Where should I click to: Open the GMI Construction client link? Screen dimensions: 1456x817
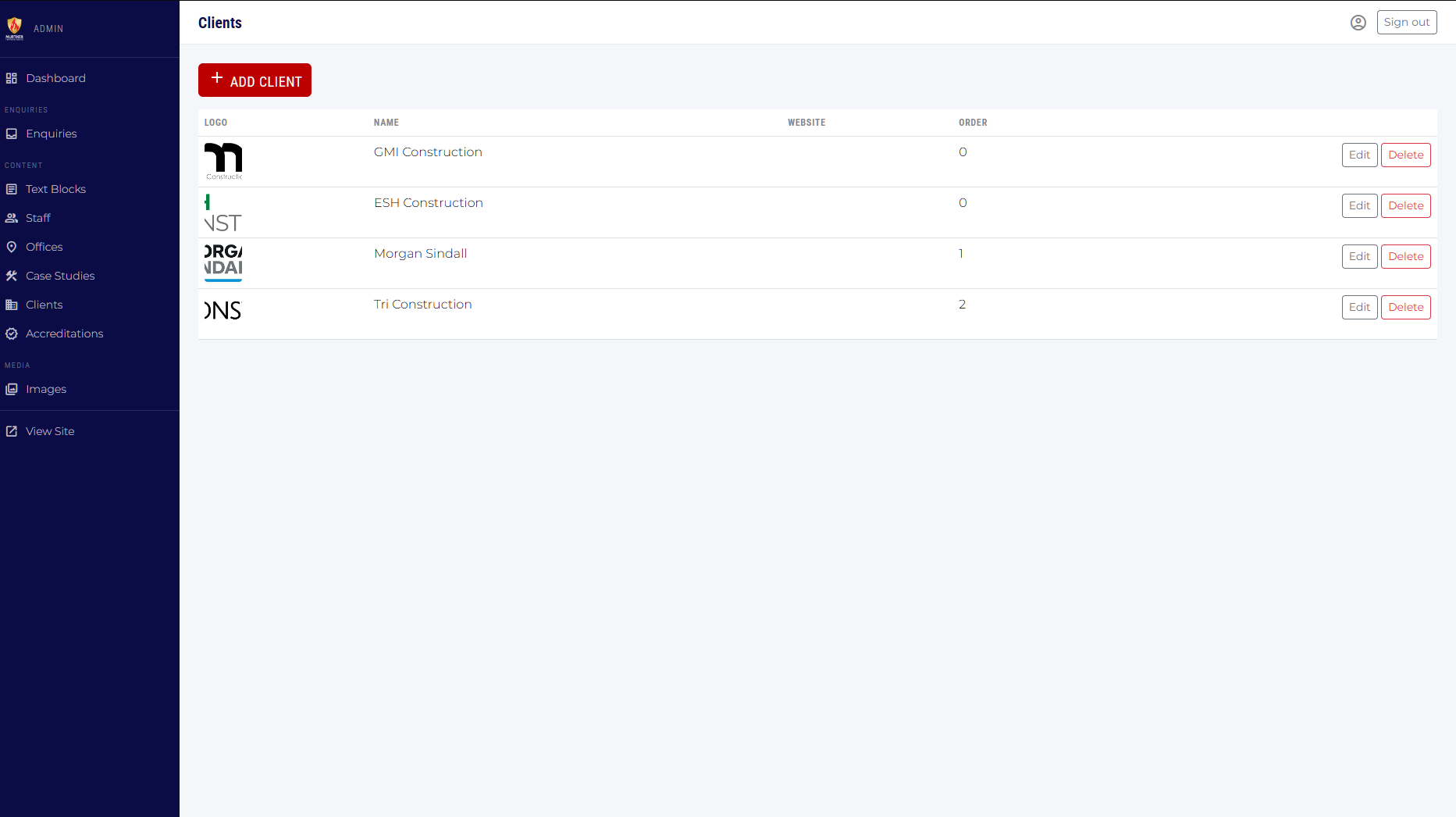pos(428,152)
